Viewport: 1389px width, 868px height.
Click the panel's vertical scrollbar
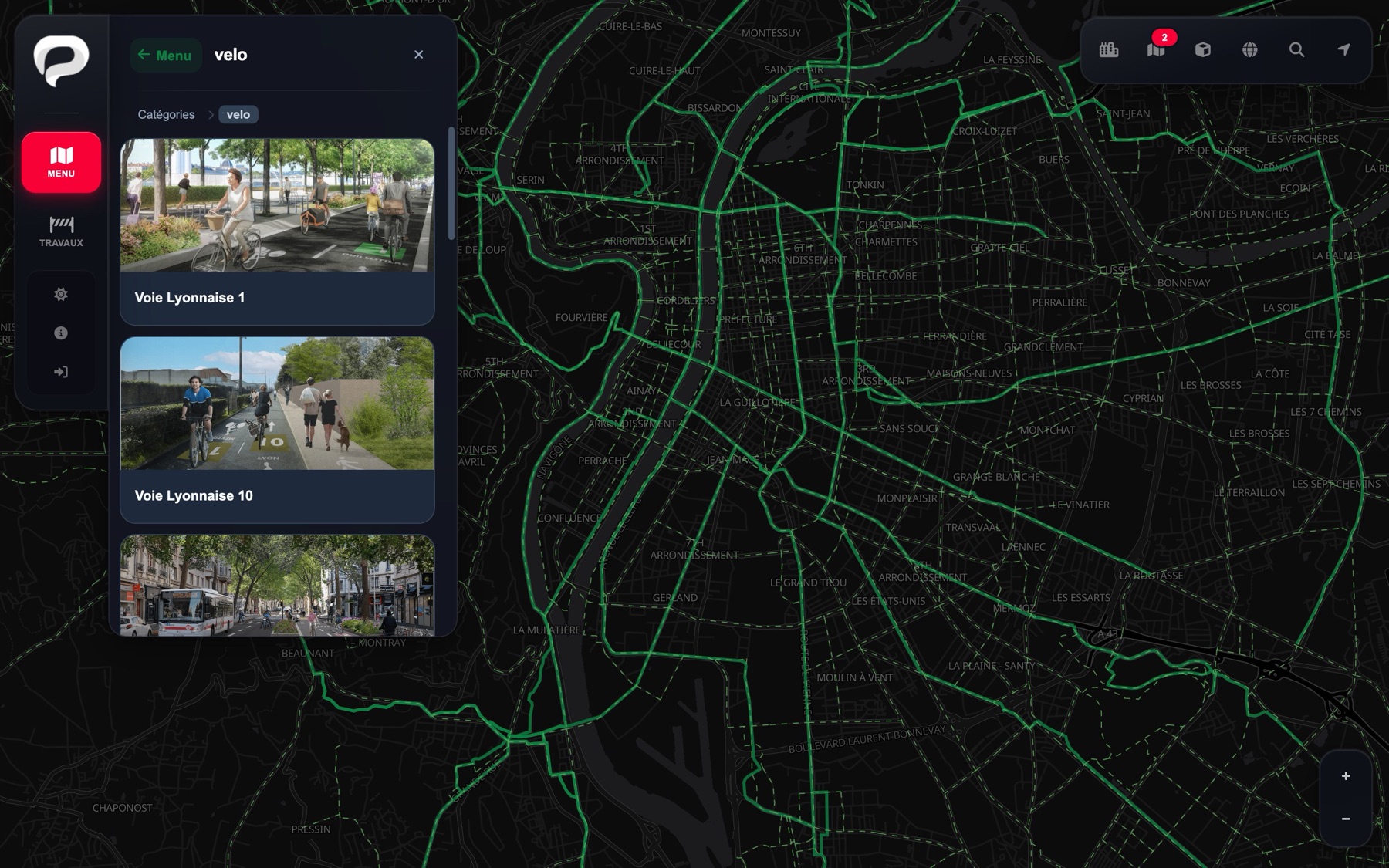coord(451,183)
